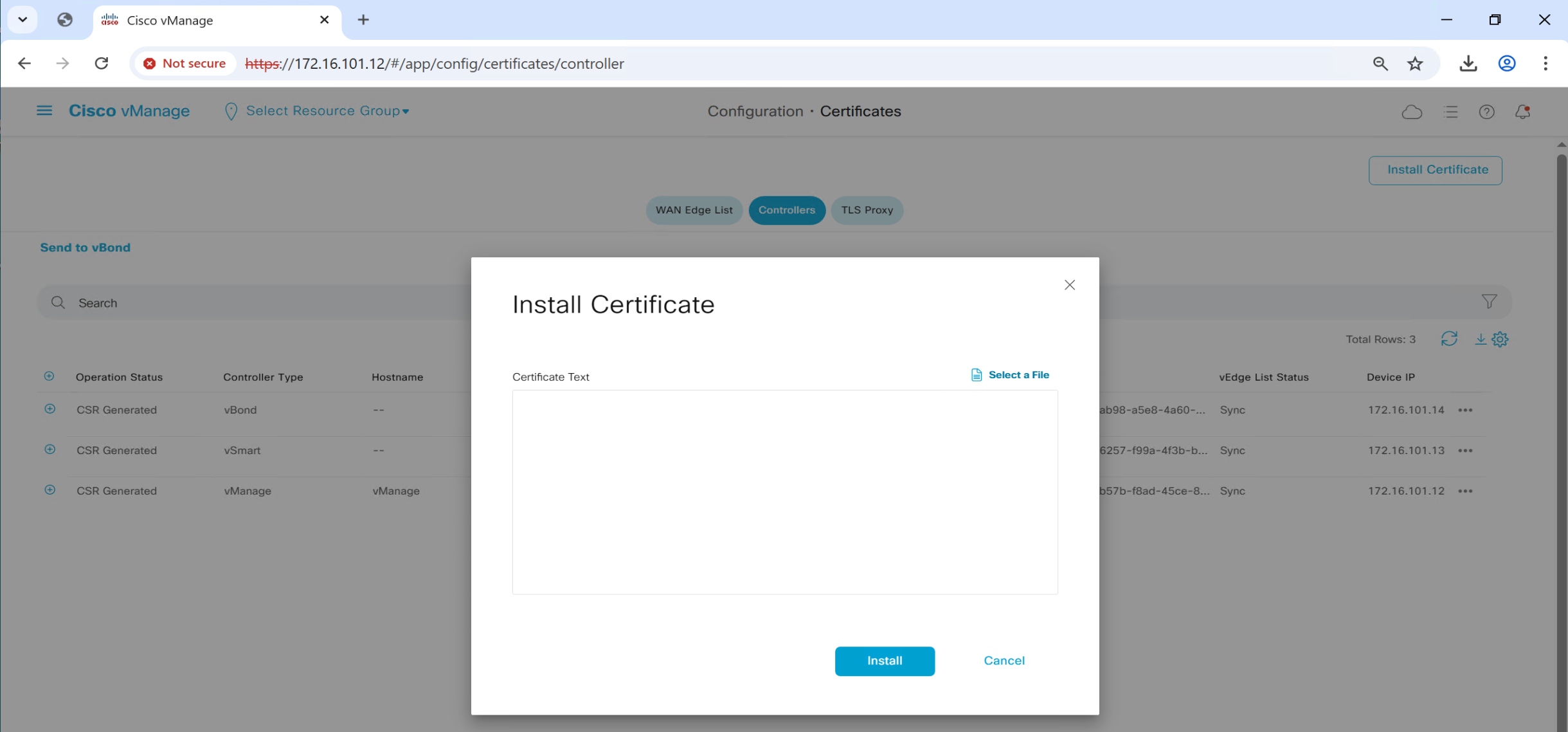This screenshot has width=1568, height=732.
Task: Click the table export download icon
Action: [1480, 339]
